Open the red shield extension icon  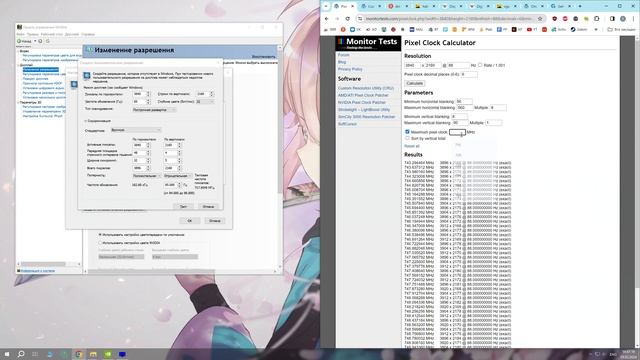554,19
